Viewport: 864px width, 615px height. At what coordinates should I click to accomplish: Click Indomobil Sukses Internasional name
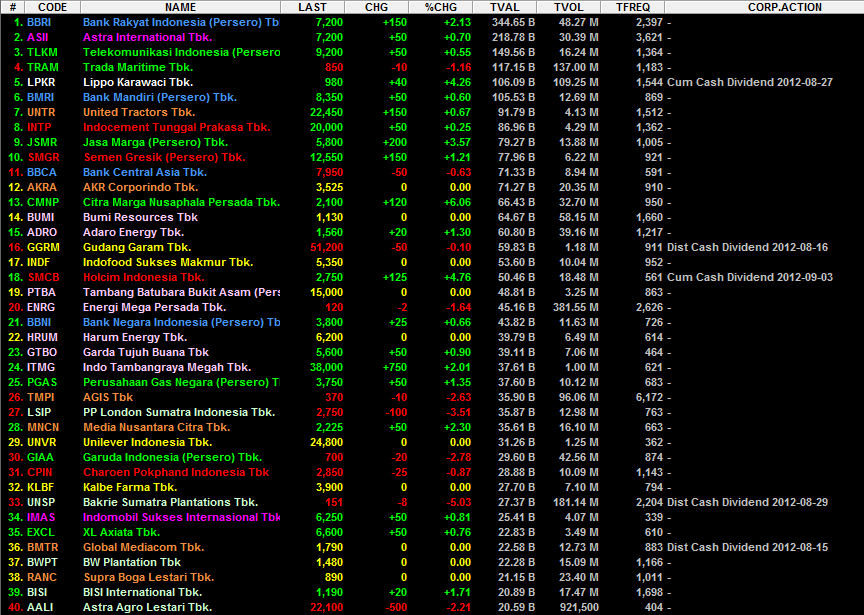[x=181, y=517]
